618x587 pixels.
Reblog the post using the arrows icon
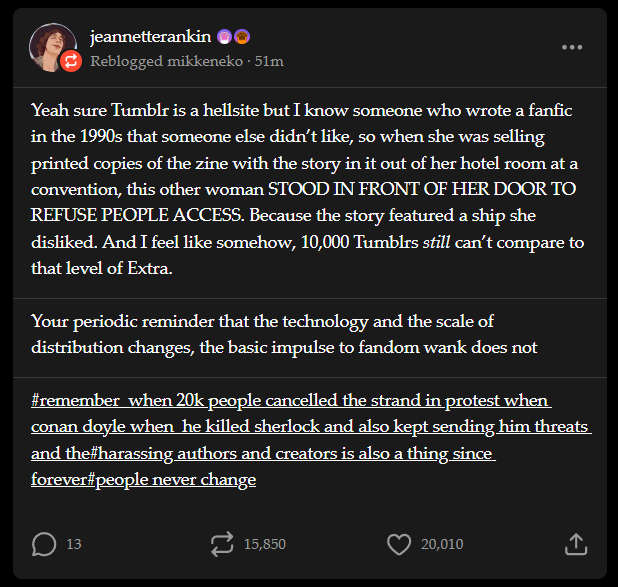point(221,544)
